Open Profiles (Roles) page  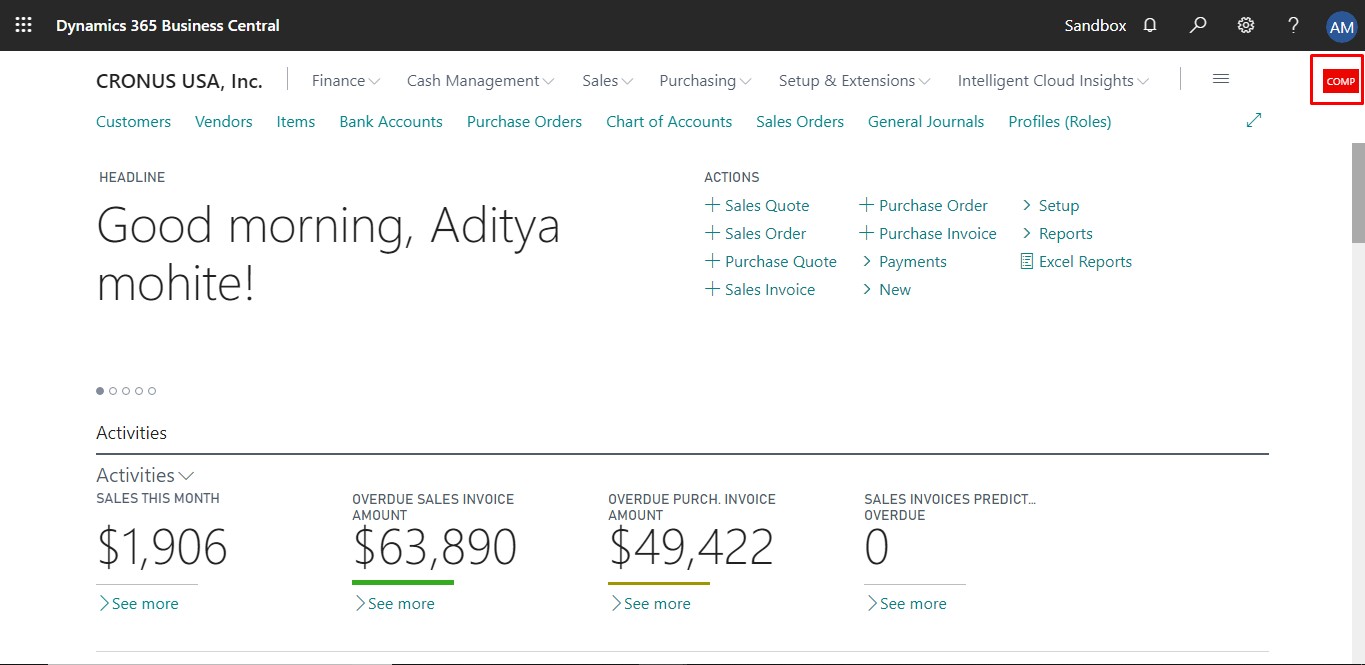coord(1060,121)
